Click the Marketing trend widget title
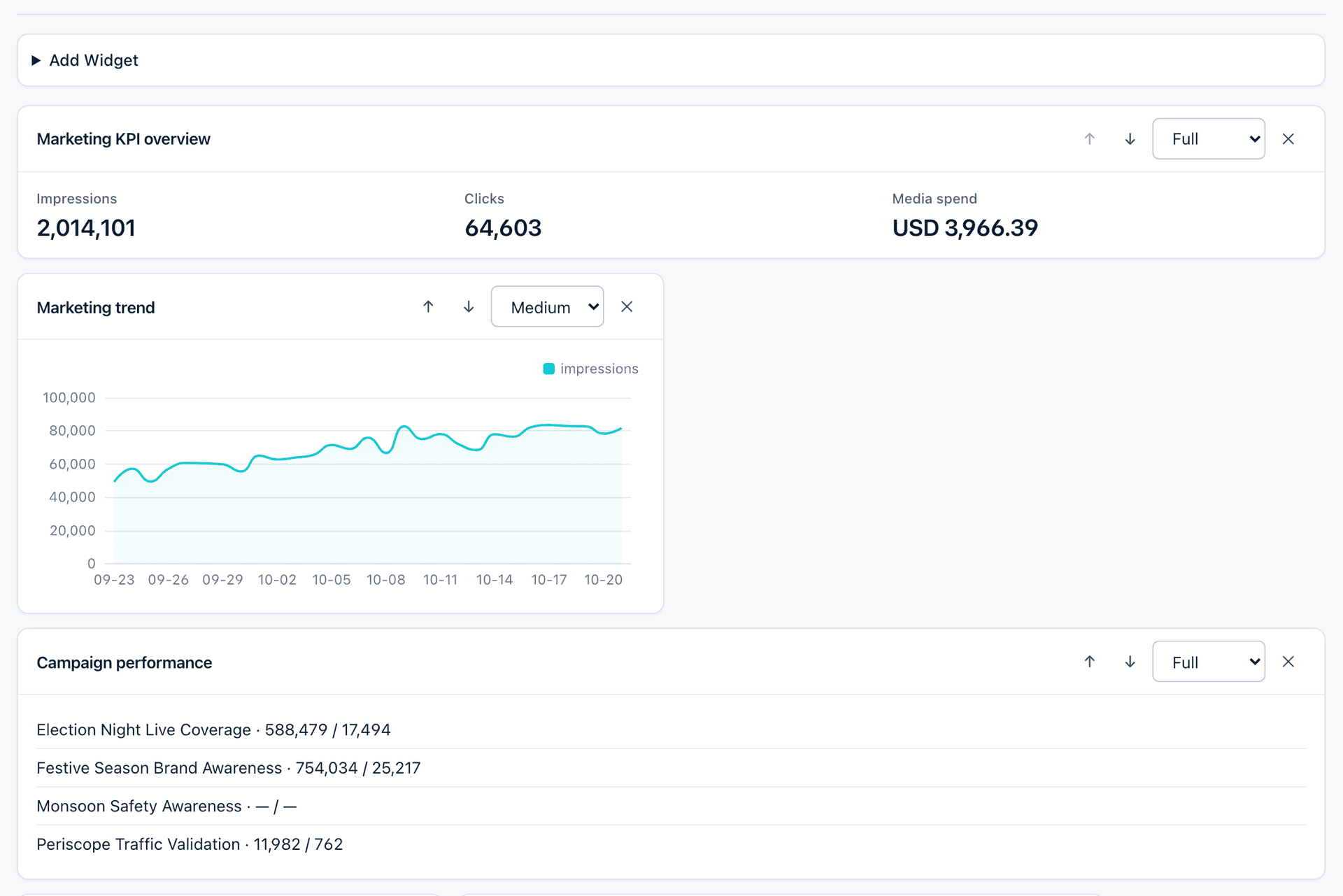The height and width of the screenshot is (896, 1343). (x=96, y=308)
